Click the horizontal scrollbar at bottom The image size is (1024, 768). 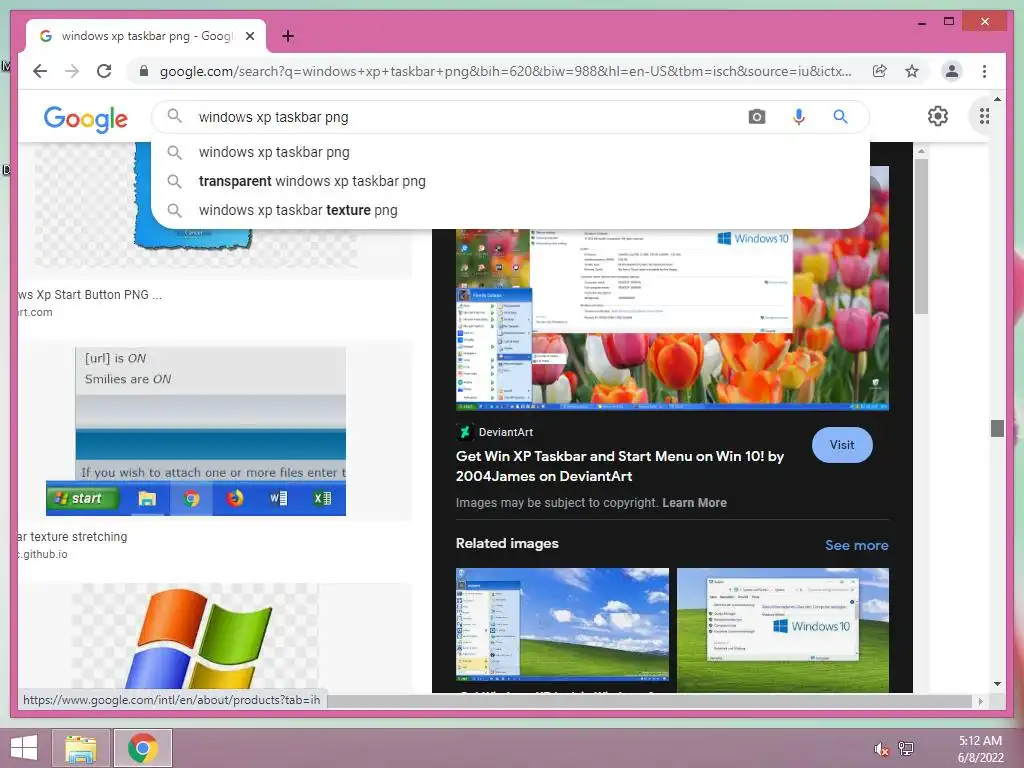point(650,701)
